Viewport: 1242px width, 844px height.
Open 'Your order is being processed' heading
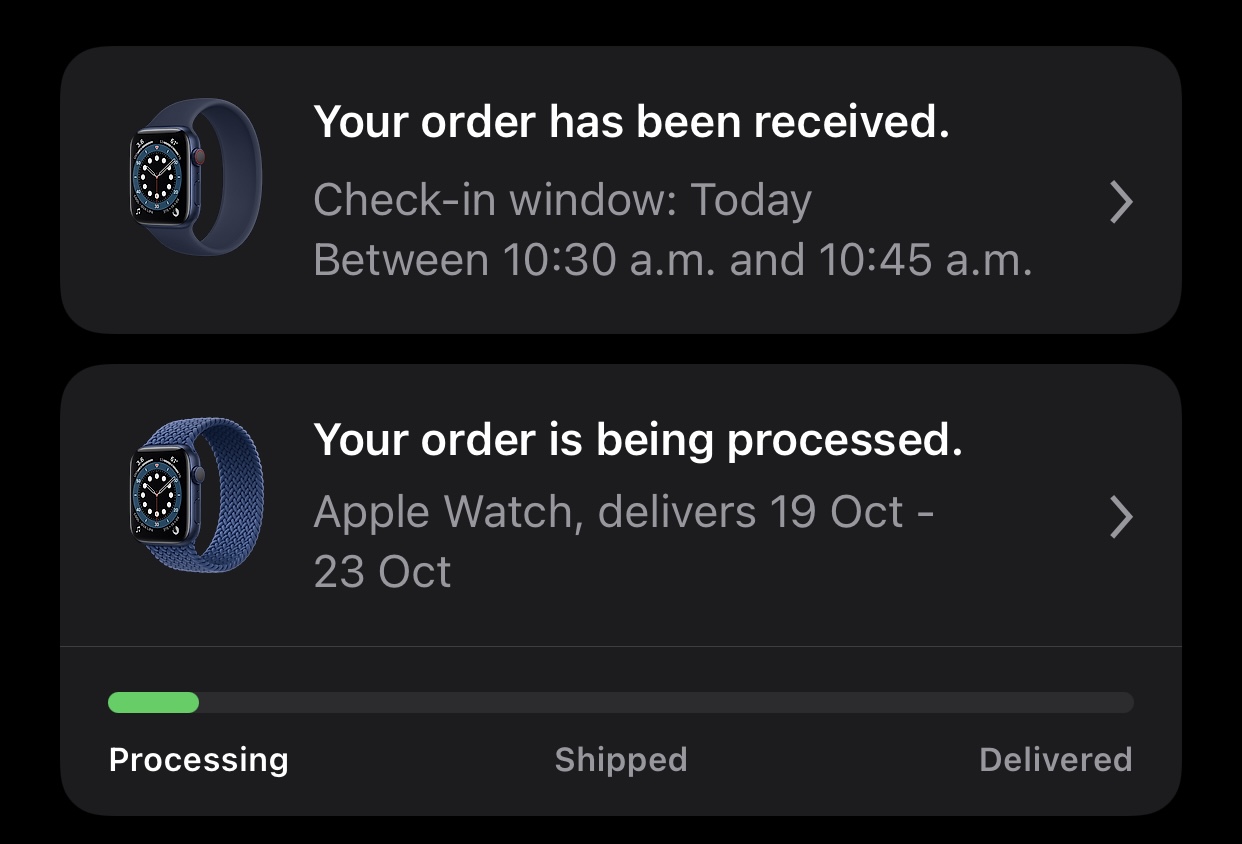(638, 439)
